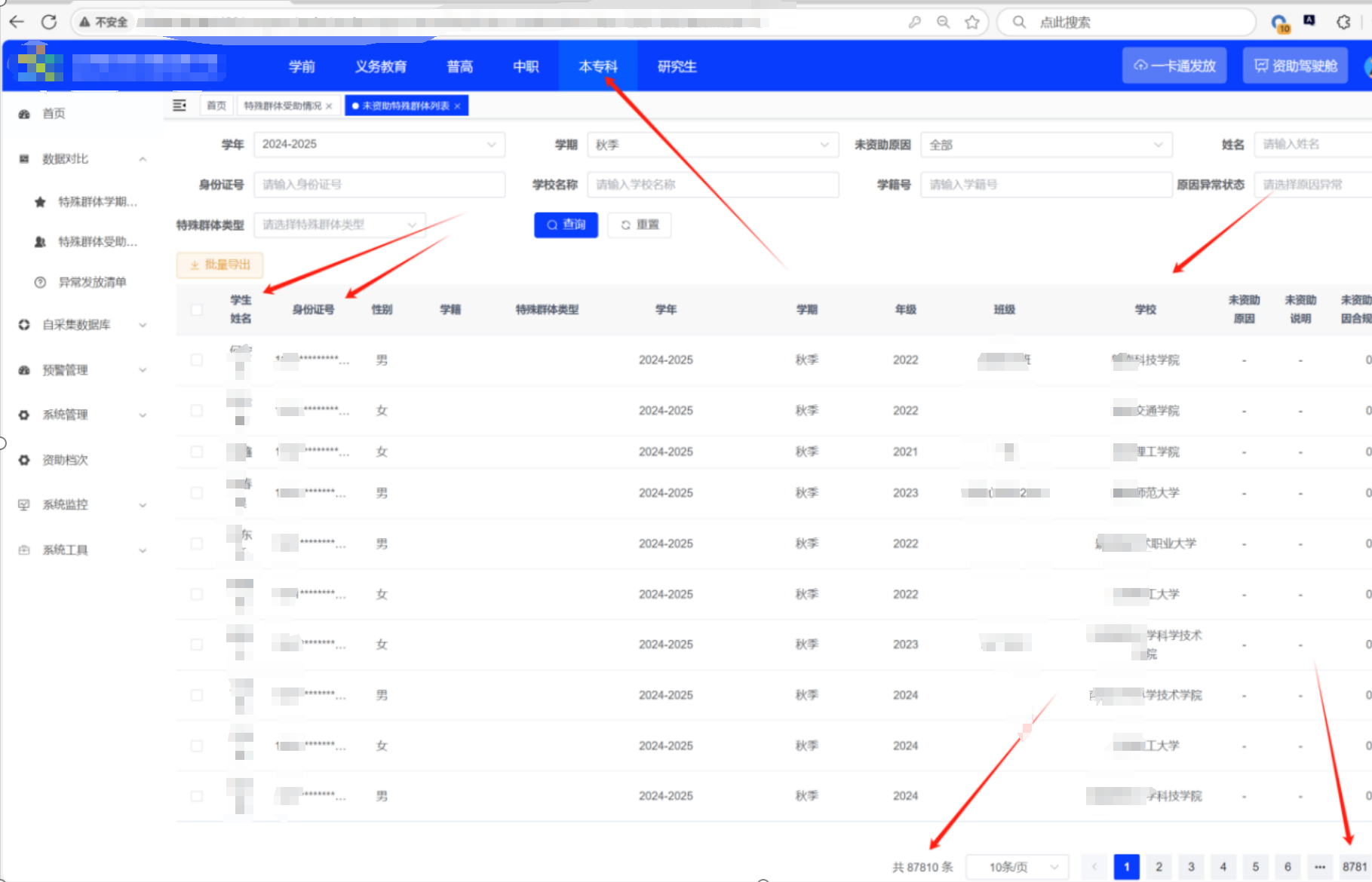1372x882 pixels.
Task: Expand the 系统管理 sidebar menu
Action: [x=143, y=415]
